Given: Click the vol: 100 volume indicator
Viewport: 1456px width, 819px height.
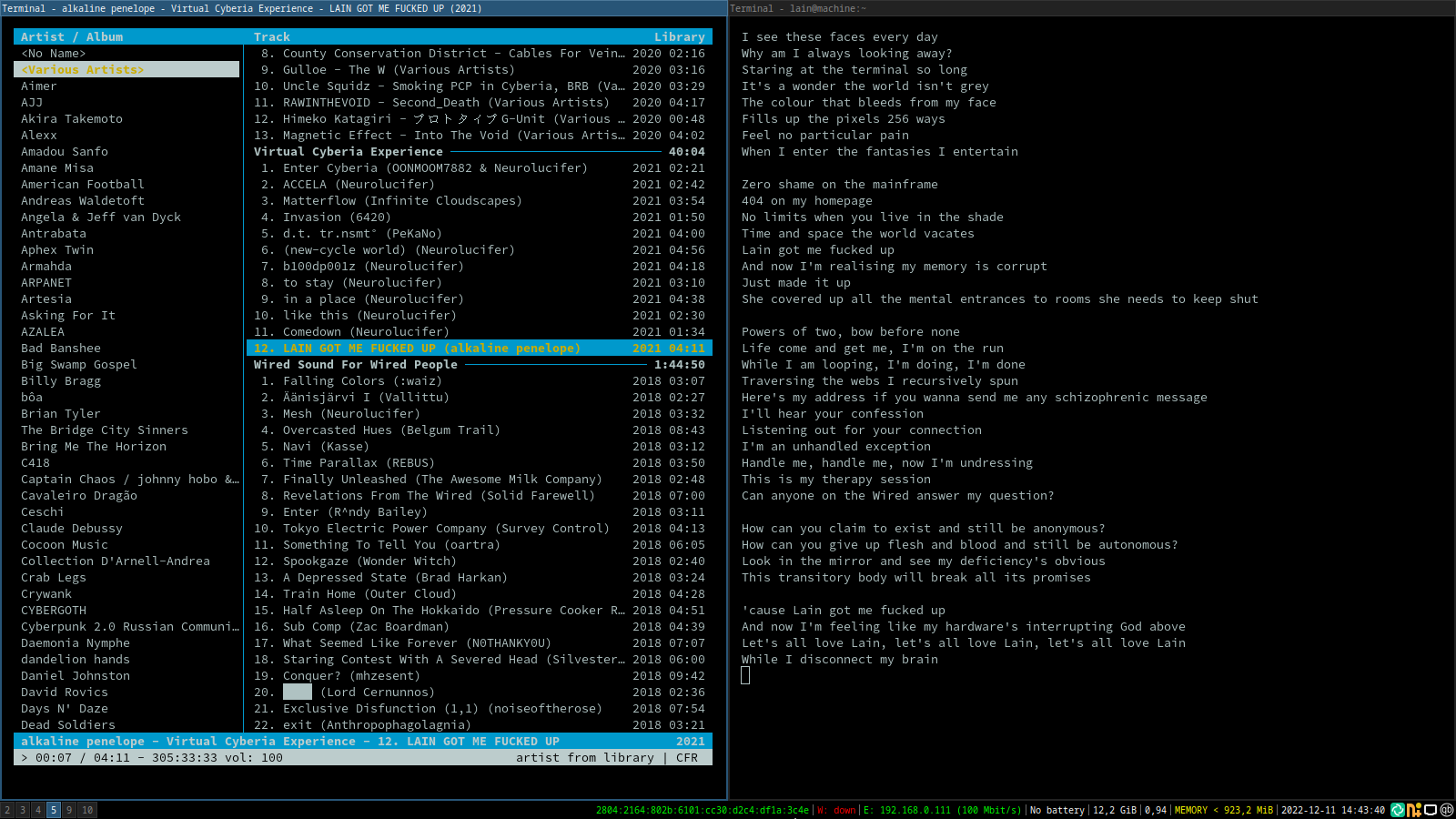Looking at the screenshot, I should tap(254, 757).
